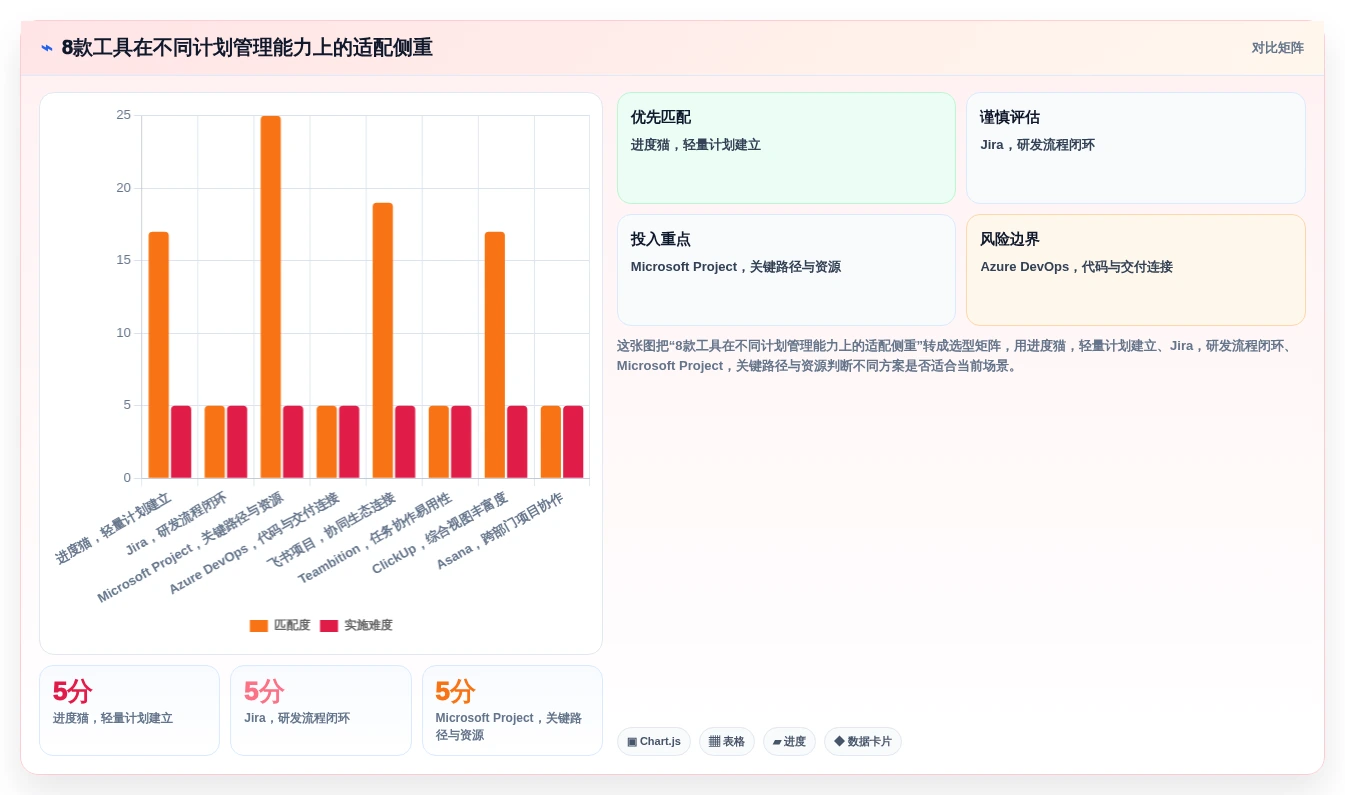This screenshot has width=1345, height=795.
Task: Click the red 实施难度 bar for 进度猫
Action: click(x=181, y=442)
